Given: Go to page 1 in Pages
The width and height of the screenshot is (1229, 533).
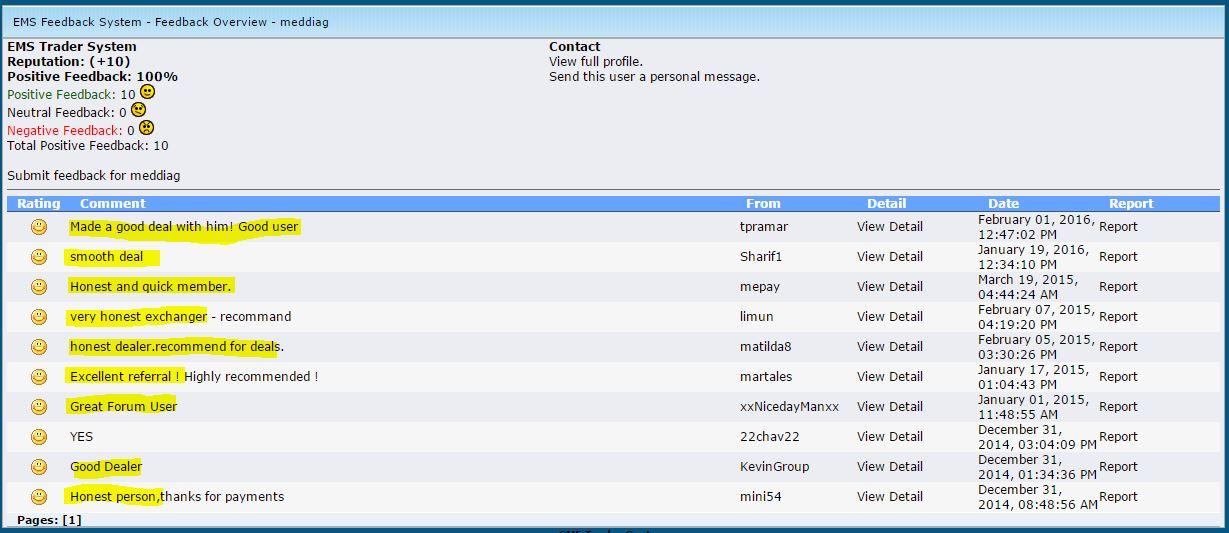Looking at the screenshot, I should tap(72, 520).
